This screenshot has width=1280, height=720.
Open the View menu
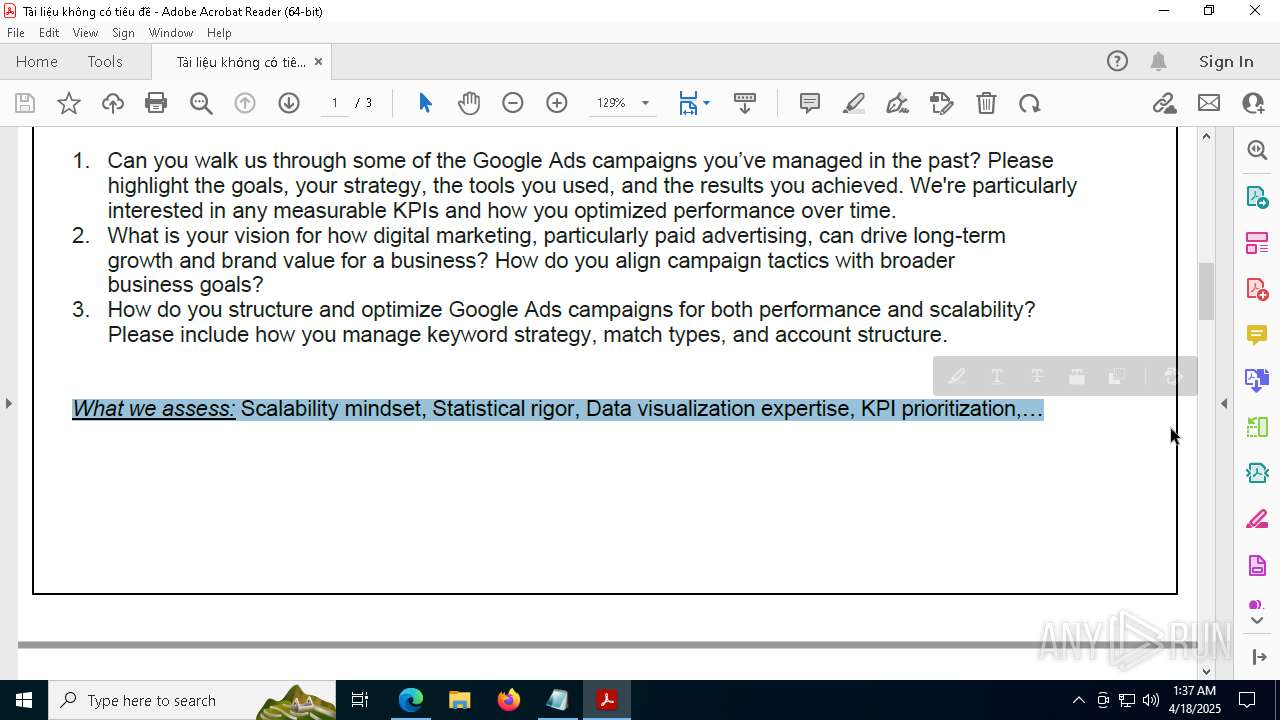85,33
